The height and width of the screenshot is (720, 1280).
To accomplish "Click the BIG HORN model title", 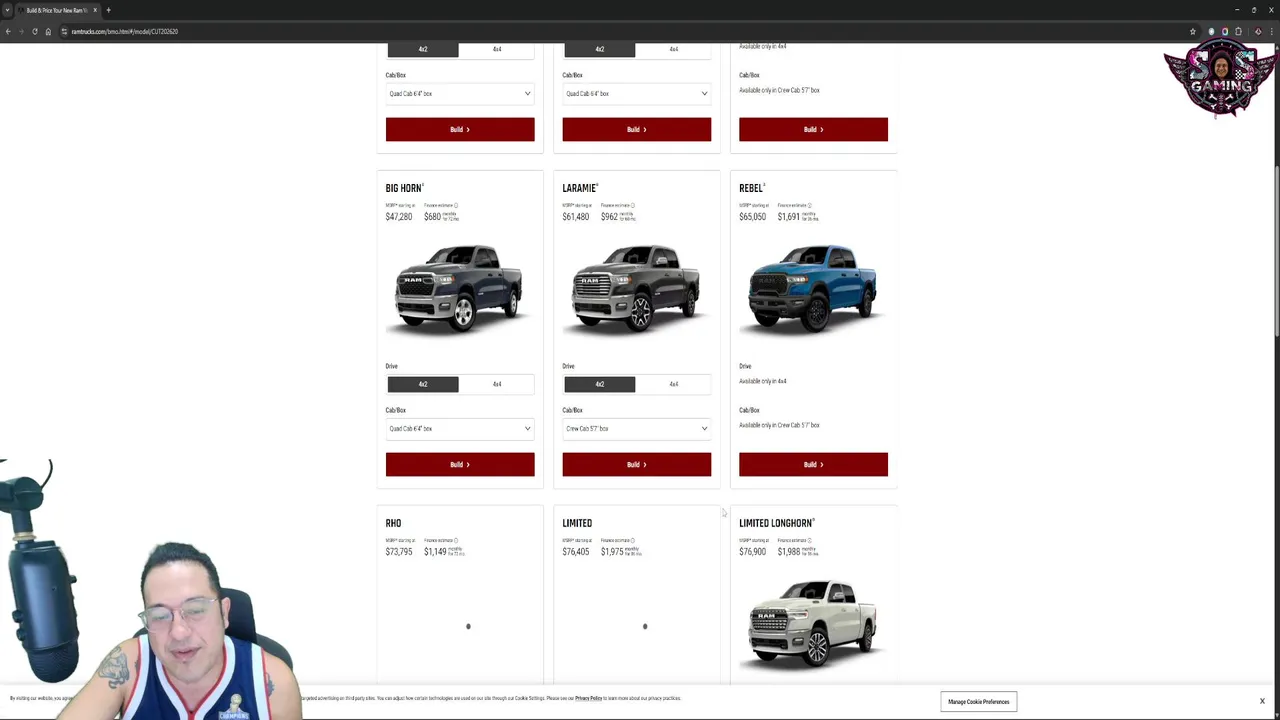I will coord(404,188).
